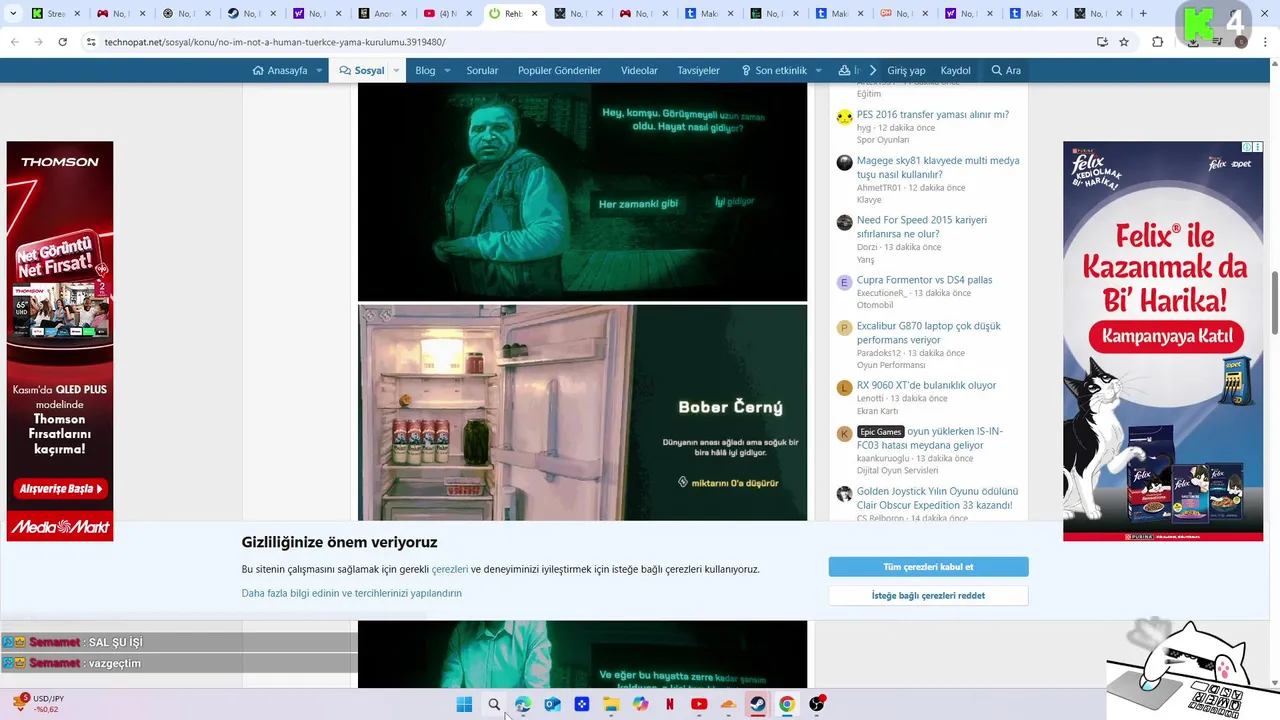Click Dorzi's avatar beside Need For Speed thread
This screenshot has height=720, width=1280.
845,223
